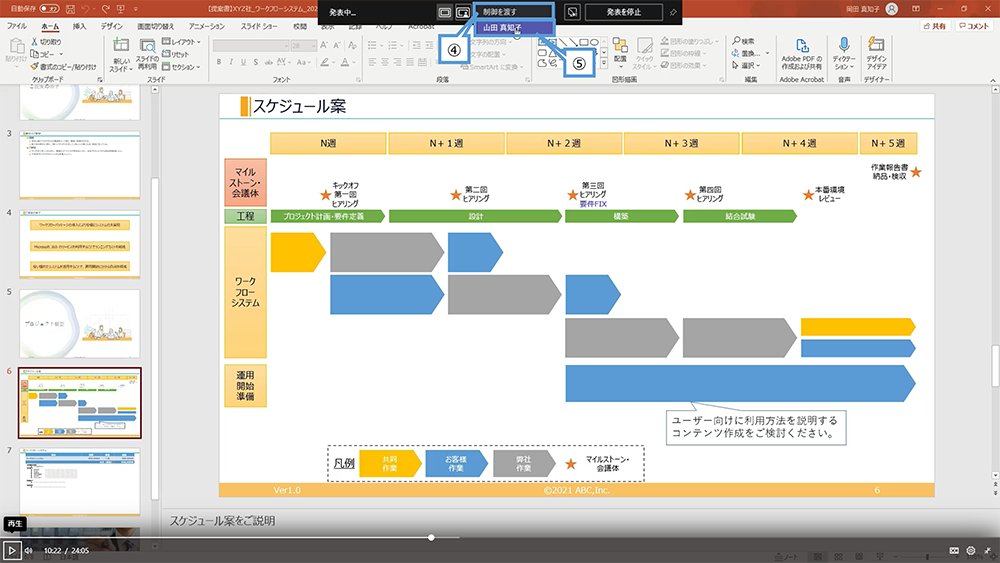The width and height of the screenshot is (1000, 563).
Task: Click the ディクテーション microphone icon
Action: (844, 44)
